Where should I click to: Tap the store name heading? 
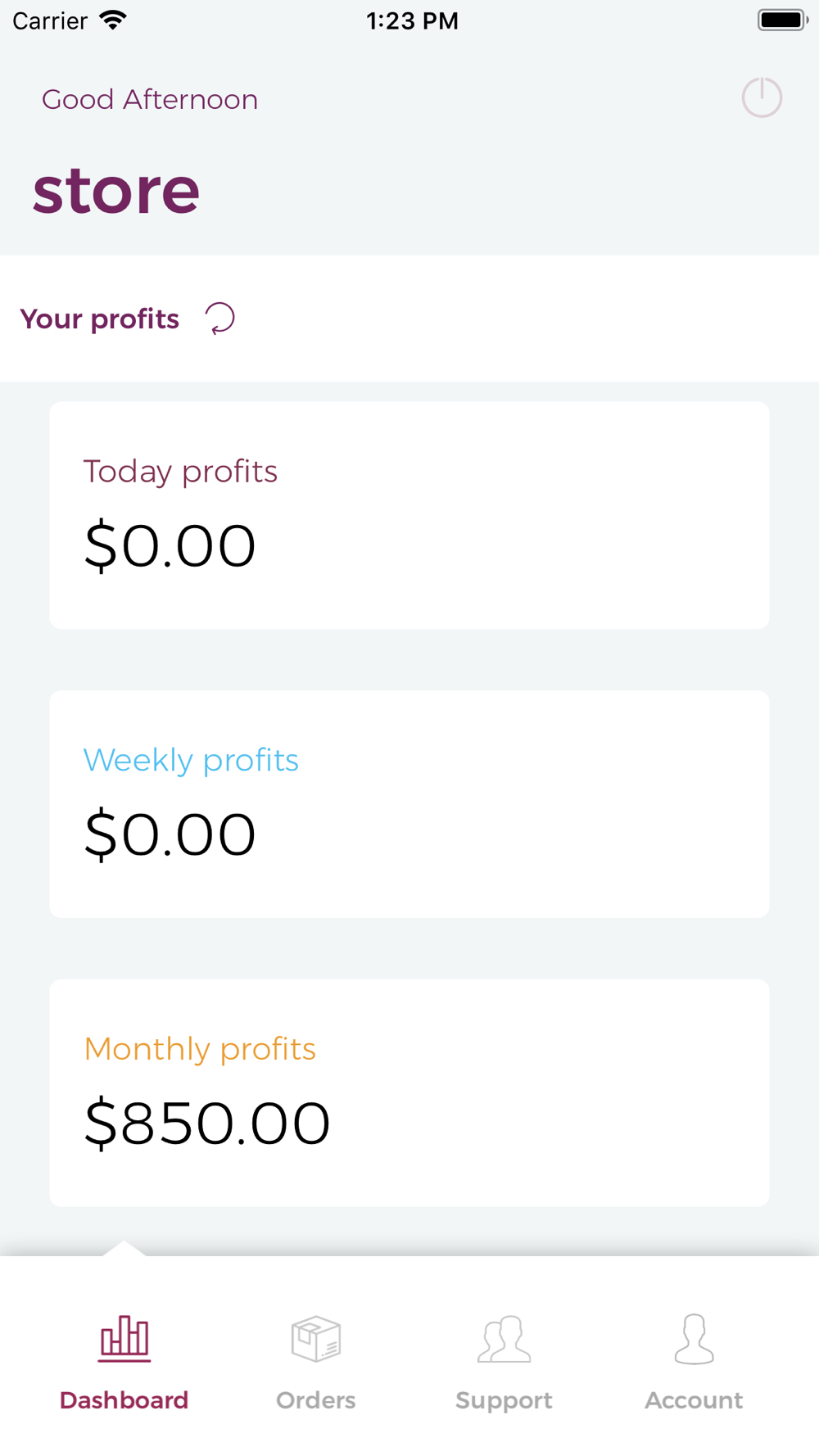point(116,191)
